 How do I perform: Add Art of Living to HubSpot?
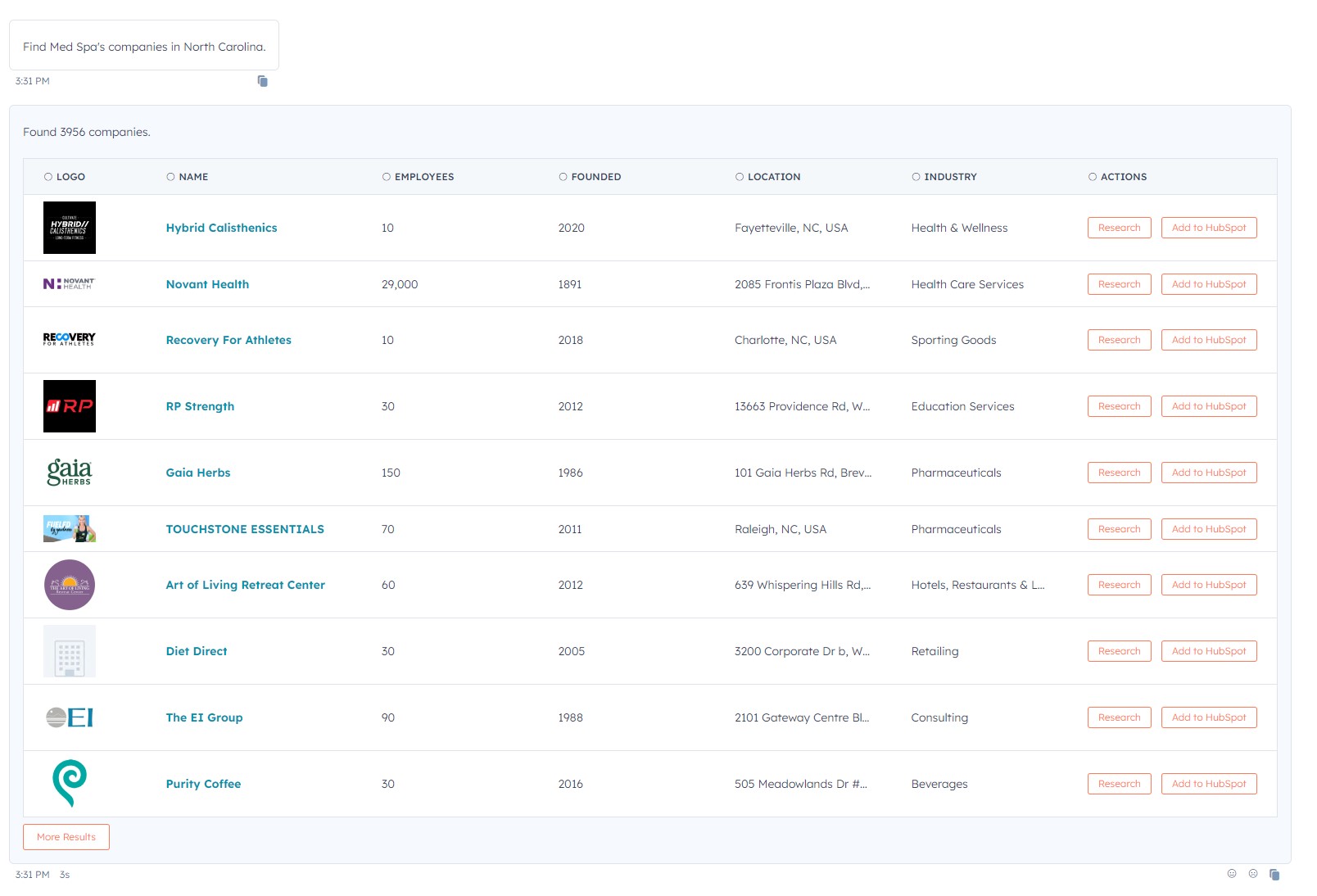point(1209,585)
